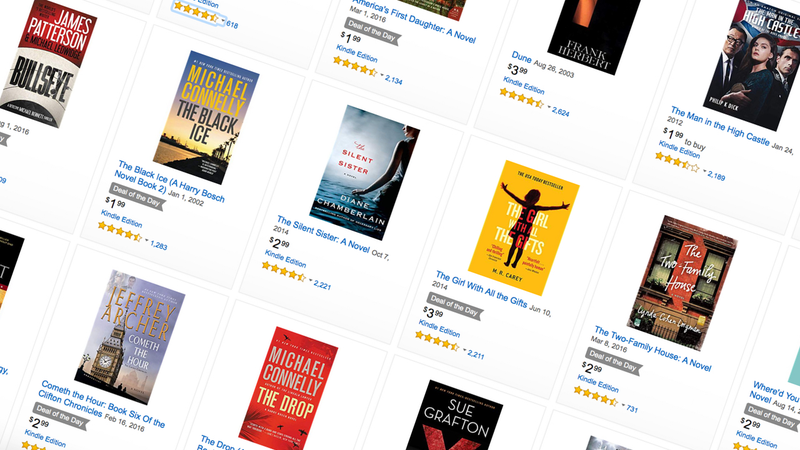Click Deal of the Day badge under The Two-Family House
The image size is (800, 450).
tap(613, 361)
